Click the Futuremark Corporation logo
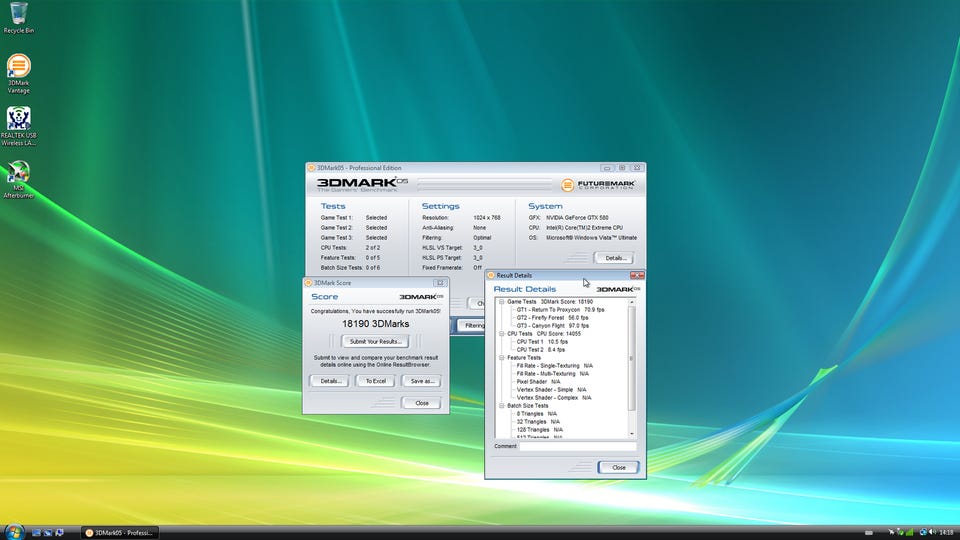 [599, 184]
